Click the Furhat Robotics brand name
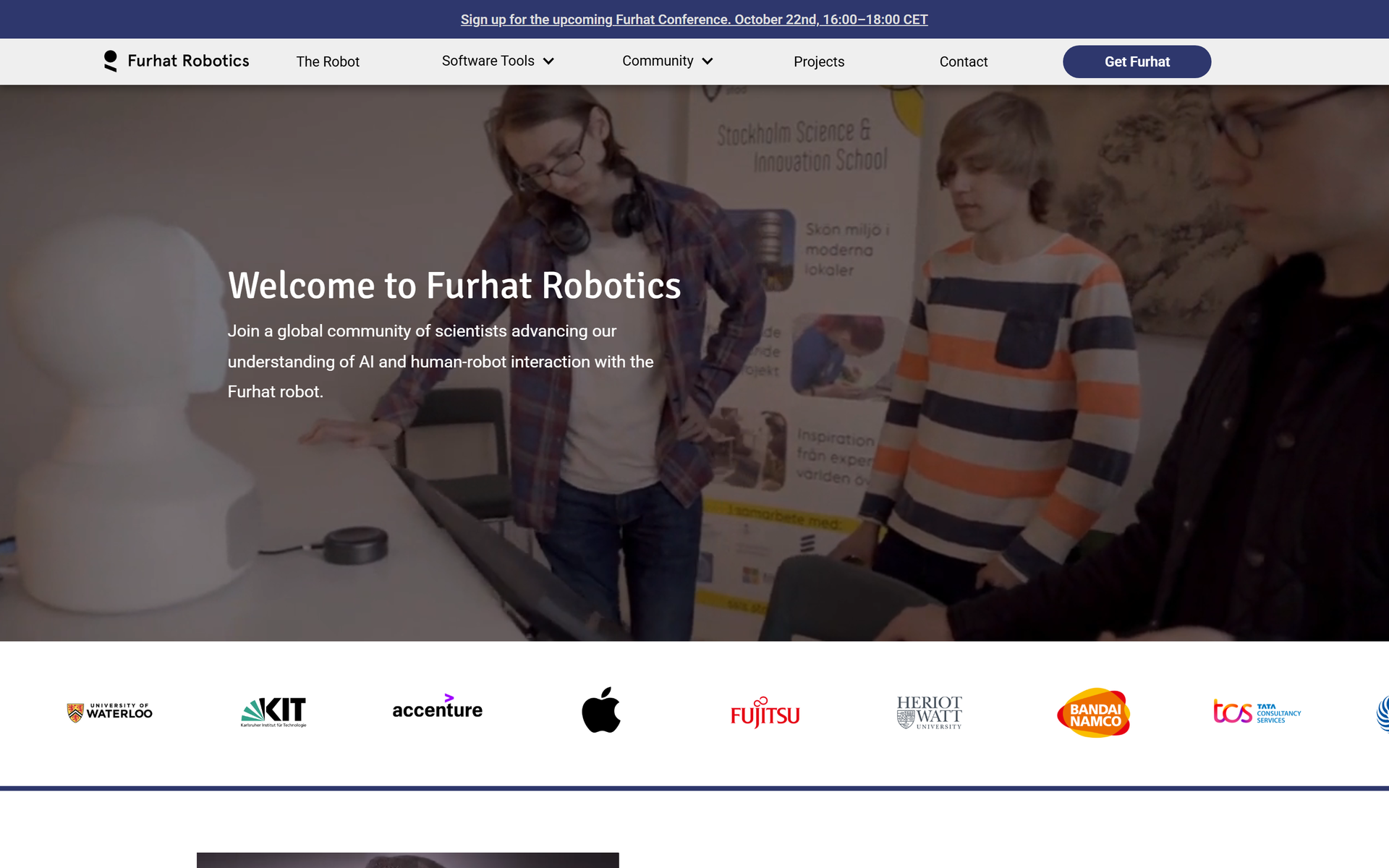This screenshot has width=1389, height=868. (x=188, y=61)
